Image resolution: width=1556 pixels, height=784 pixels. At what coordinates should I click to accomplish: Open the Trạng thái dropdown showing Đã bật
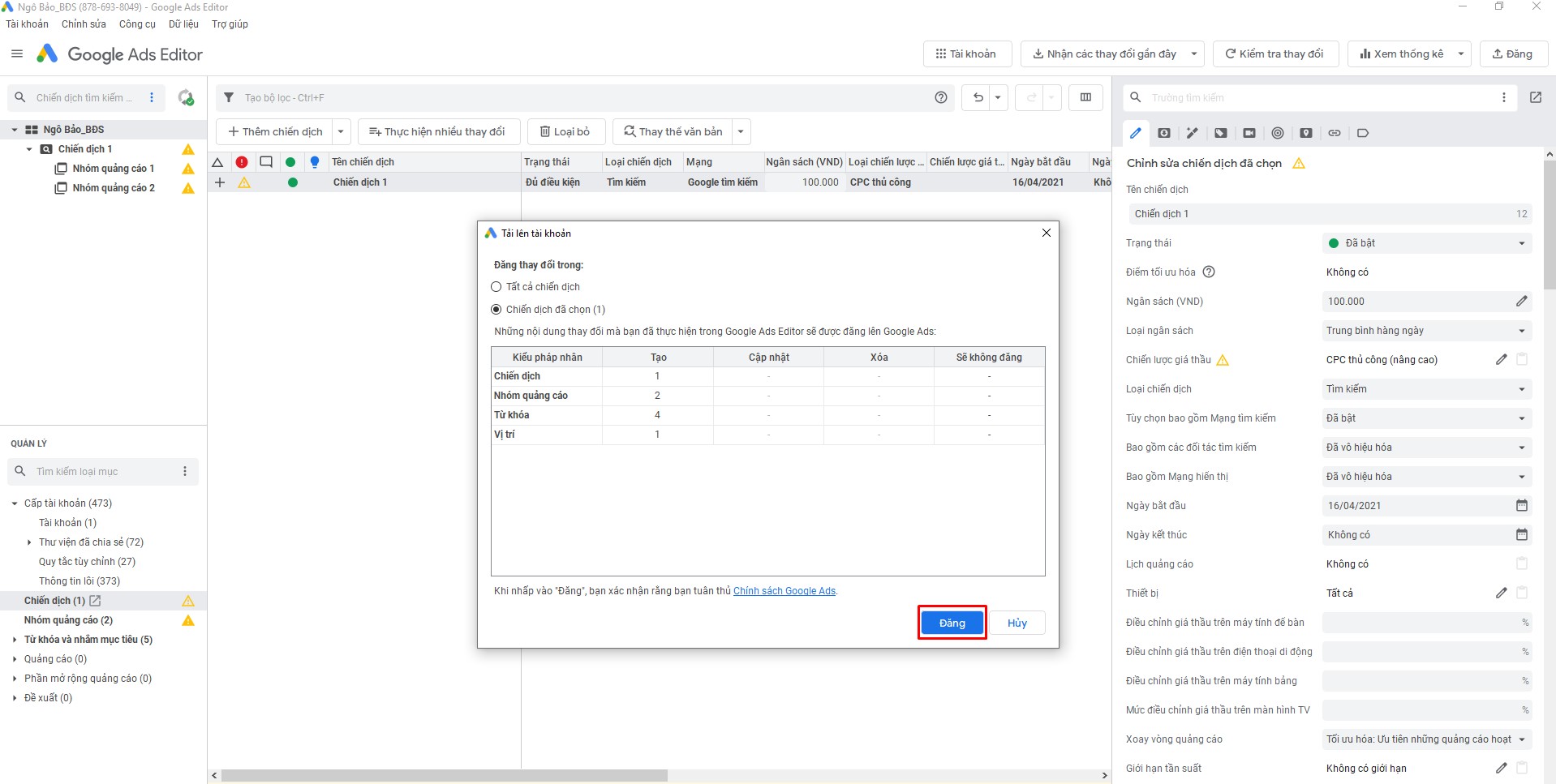click(1426, 243)
